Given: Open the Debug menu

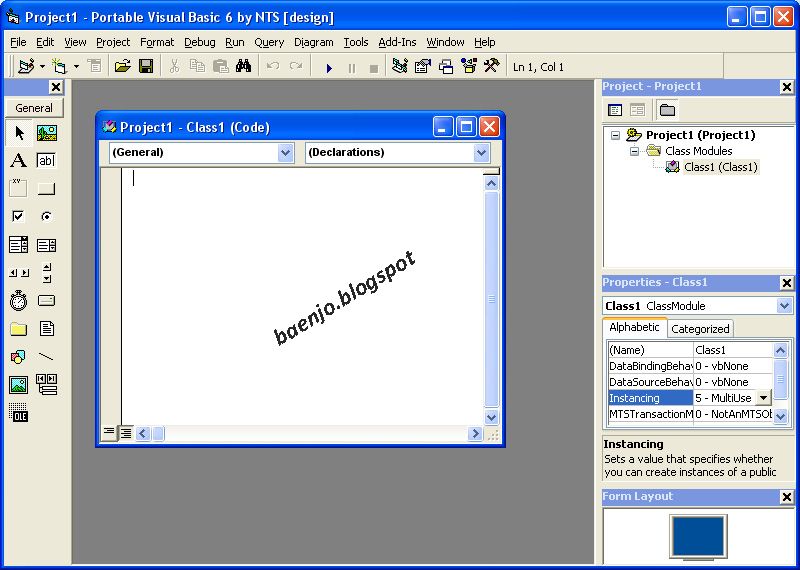Looking at the screenshot, I should coord(199,42).
